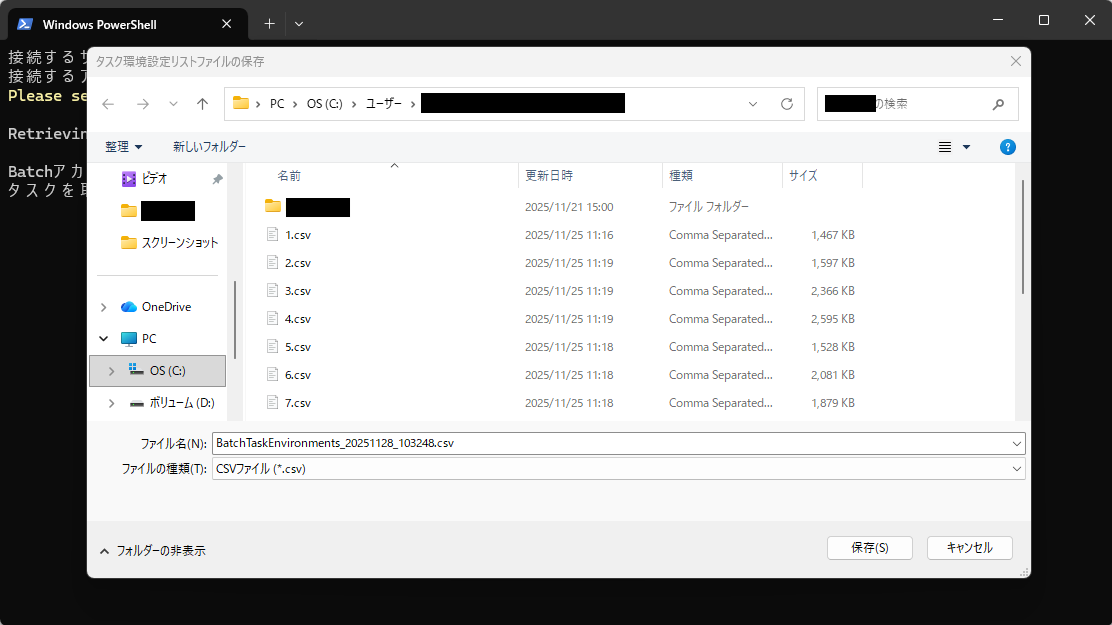Expand OneDrive in the navigation pane
The image size is (1112, 625).
click(x=103, y=306)
